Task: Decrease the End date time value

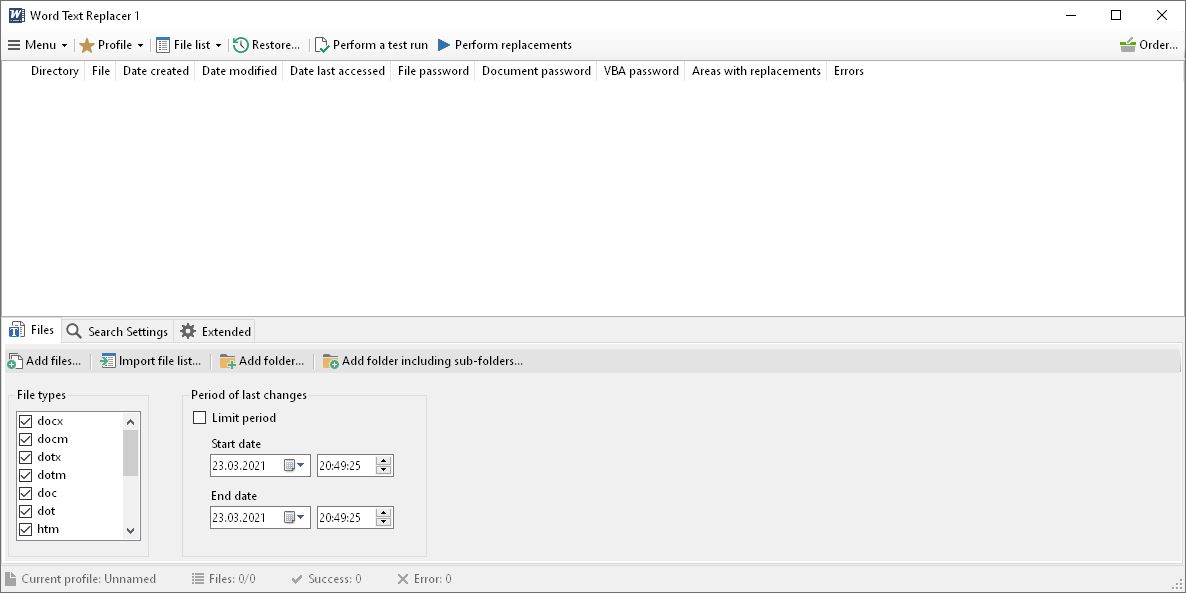Action: 383,522
